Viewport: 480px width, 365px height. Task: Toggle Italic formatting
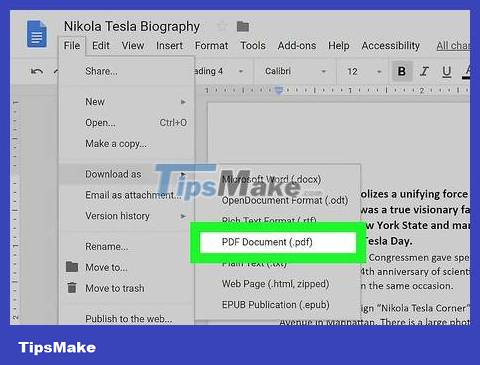(424, 71)
